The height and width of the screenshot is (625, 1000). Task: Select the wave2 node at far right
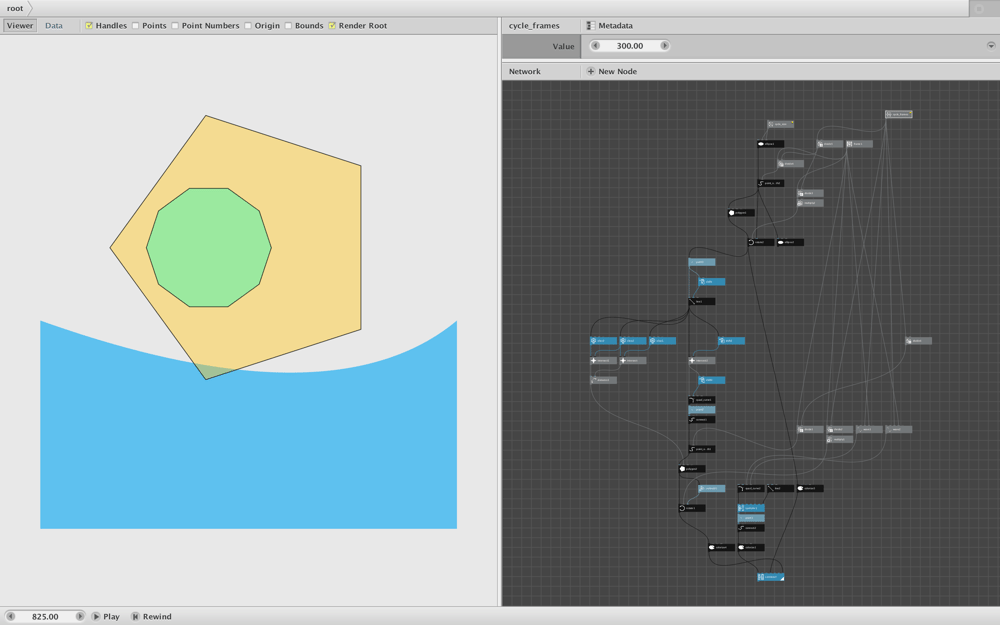[899, 429]
